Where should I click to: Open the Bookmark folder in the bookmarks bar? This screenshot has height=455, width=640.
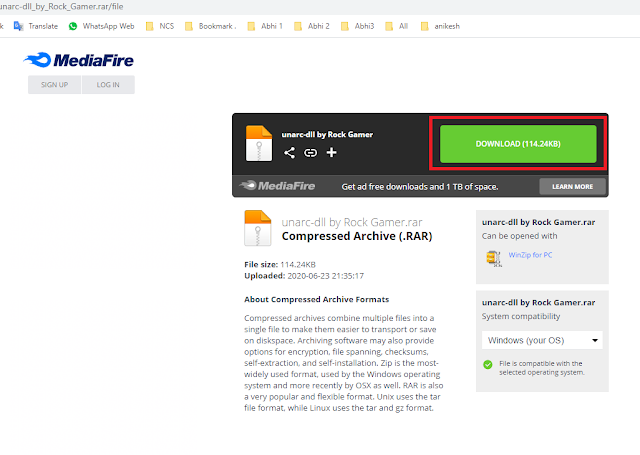(211, 26)
